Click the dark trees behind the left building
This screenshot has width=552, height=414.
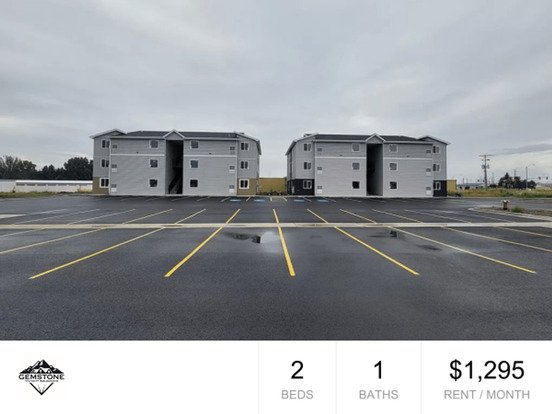[46, 168]
